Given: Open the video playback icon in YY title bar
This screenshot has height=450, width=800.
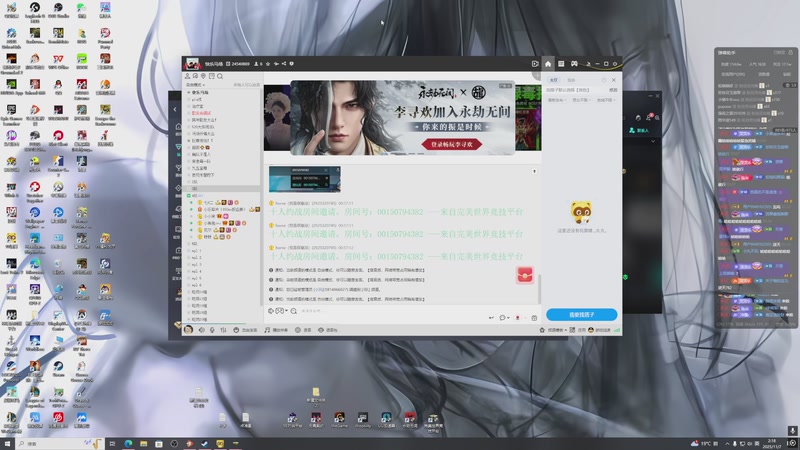Looking at the screenshot, I should click(535, 64).
